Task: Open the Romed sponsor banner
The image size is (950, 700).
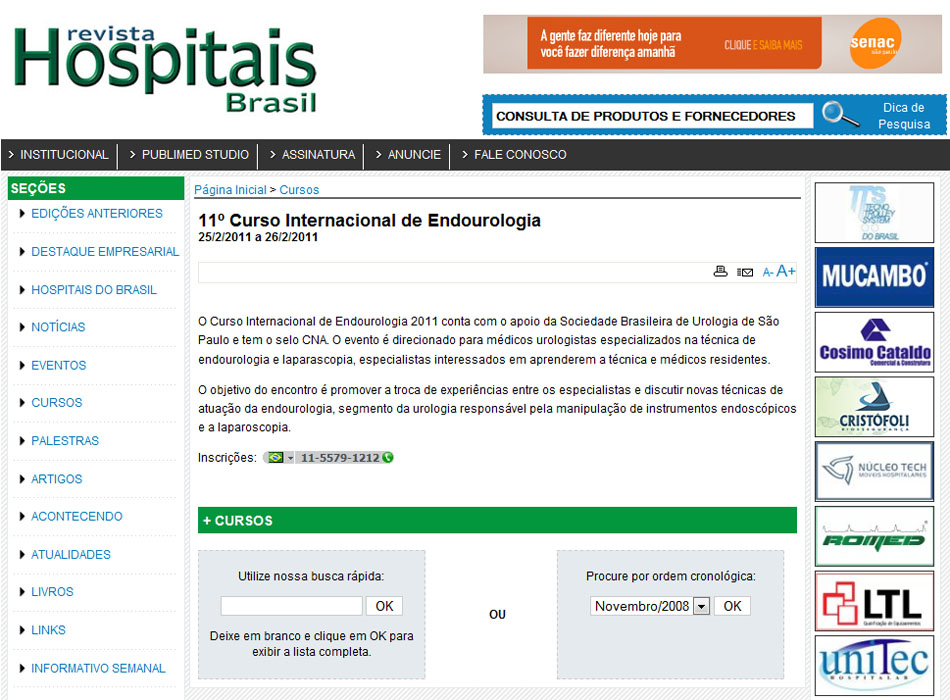Action: (874, 536)
